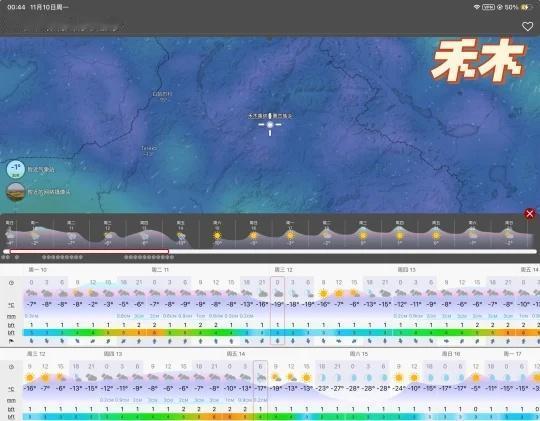The width and height of the screenshot is (540, 421).
Task: Click the -2° temperature in top table
Action: (93, 305)
